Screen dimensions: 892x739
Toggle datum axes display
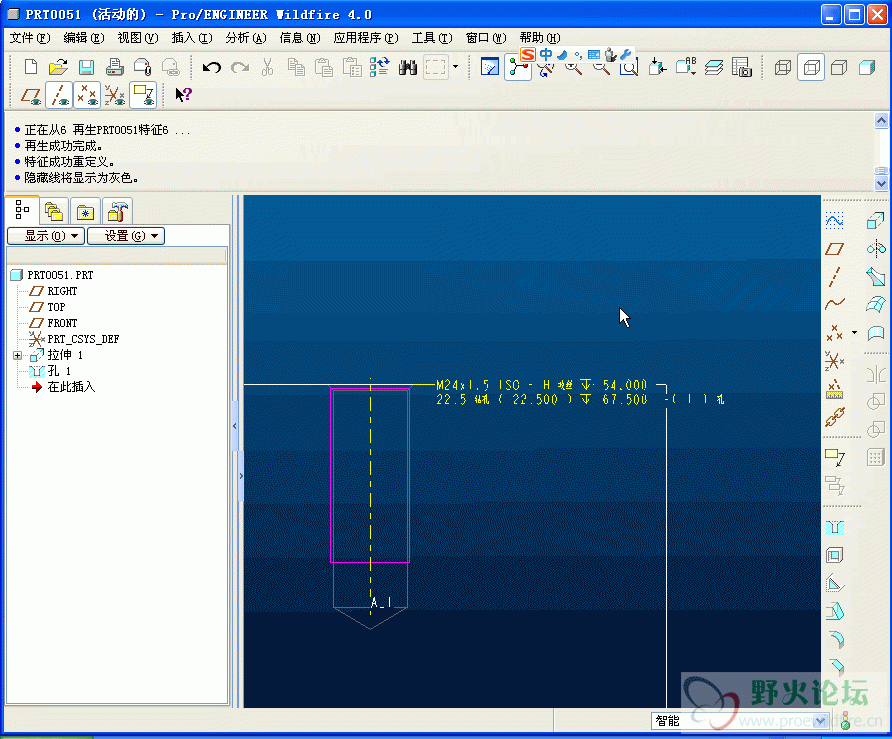coord(59,96)
